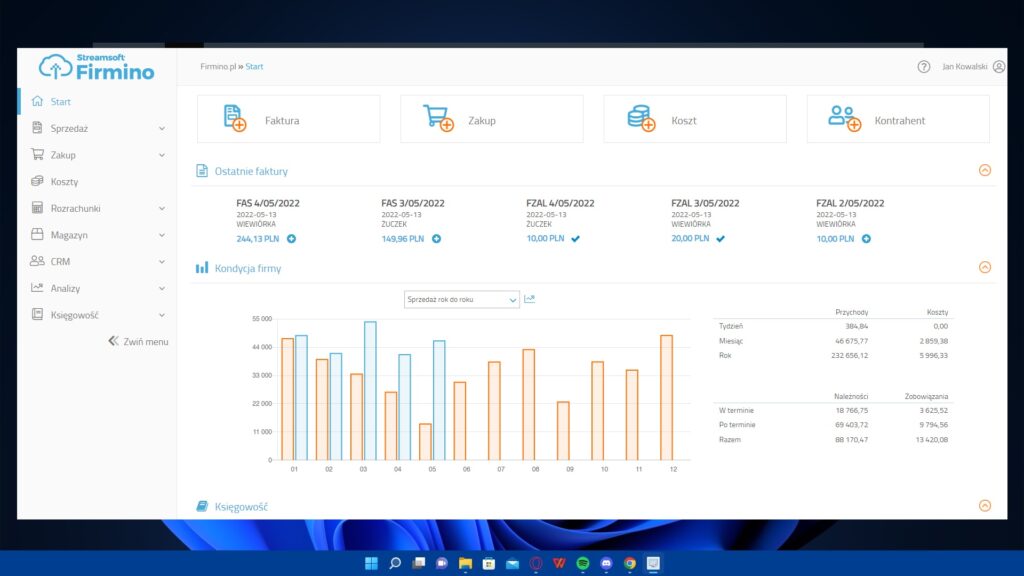
Task: Click the 'Księgowość' dashboard section heading
Action: [242, 507]
